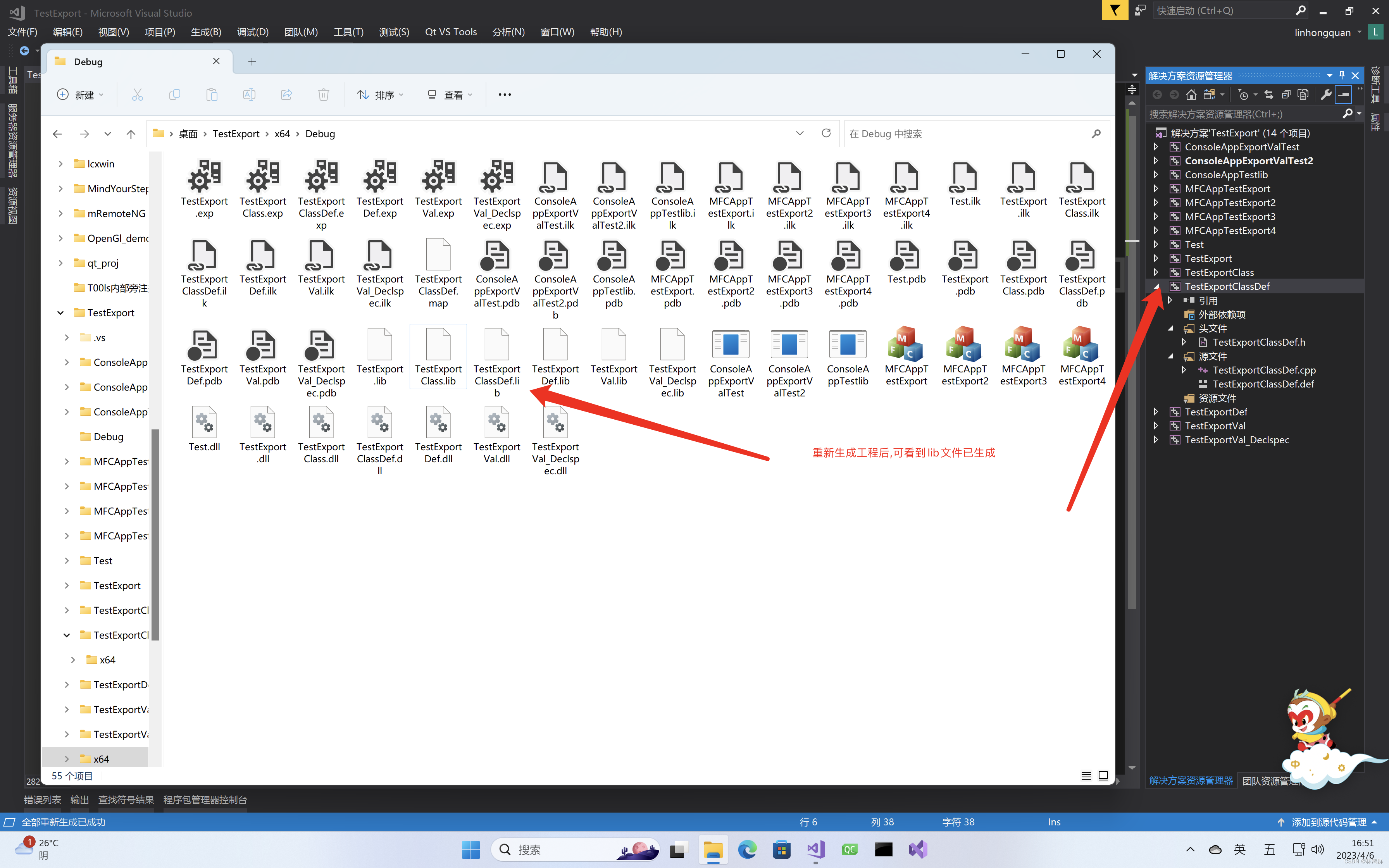Collapse the TestExportClassDef project node
Viewport: 1389px width, 868px height.
1156,286
